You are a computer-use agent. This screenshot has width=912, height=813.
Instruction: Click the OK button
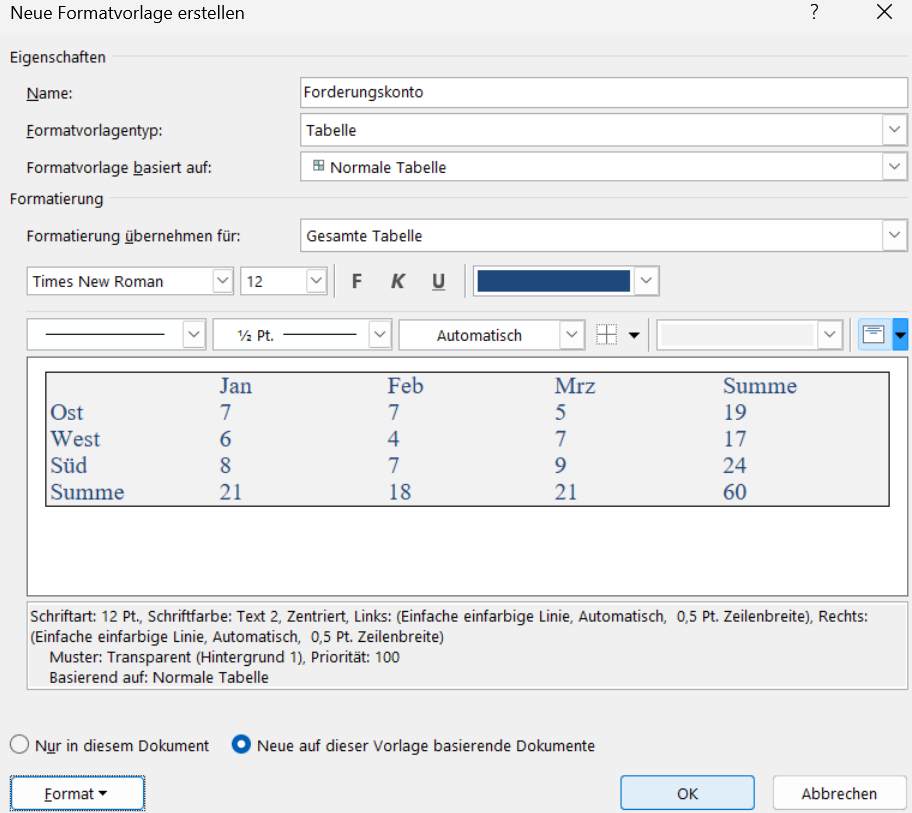point(687,794)
